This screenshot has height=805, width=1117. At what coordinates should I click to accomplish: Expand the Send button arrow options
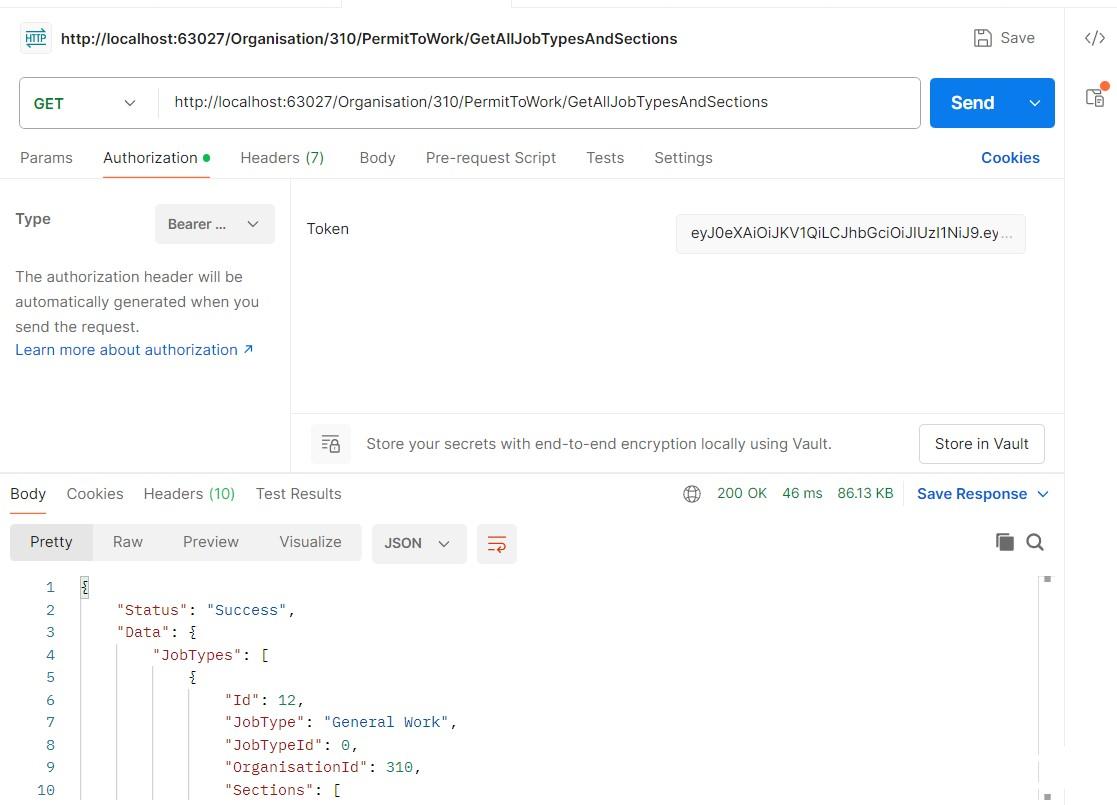click(x=1035, y=103)
